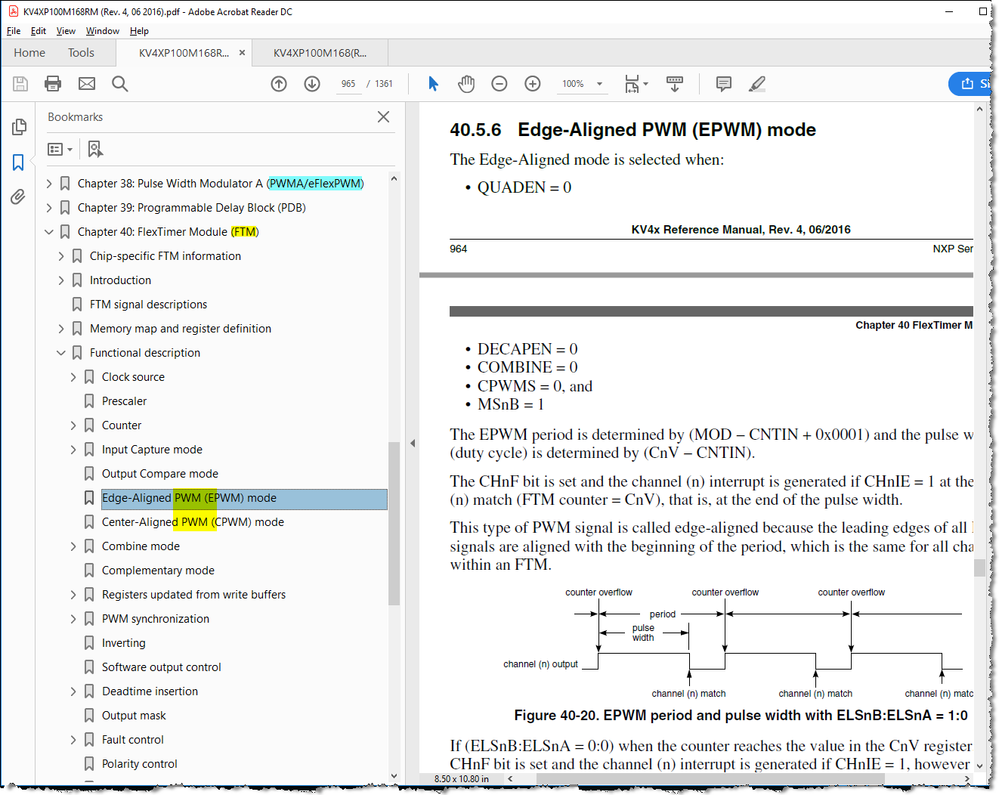
Task: Click the document horizontal scrollbar thumb
Action: (x=710, y=778)
